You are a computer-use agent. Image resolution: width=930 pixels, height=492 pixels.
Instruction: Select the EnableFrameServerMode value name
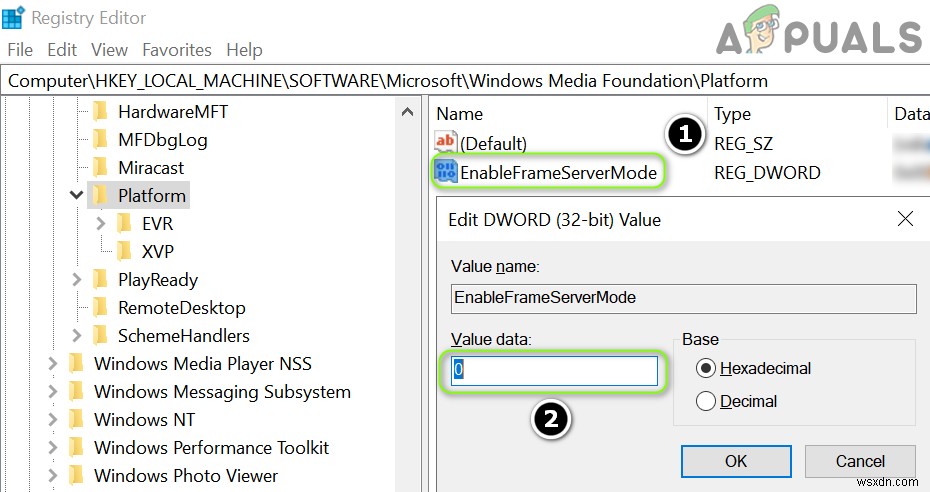558,172
